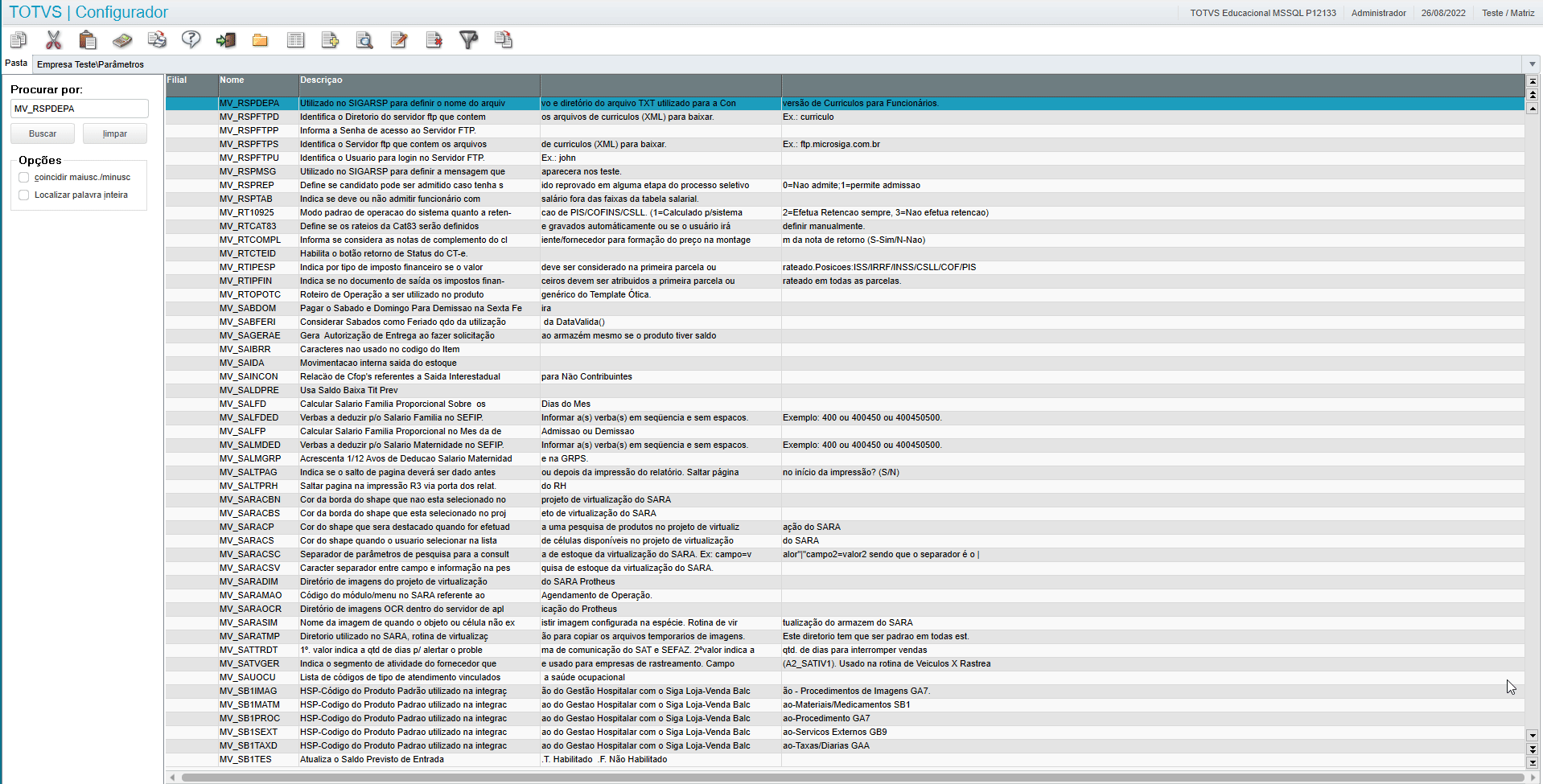Click the Paste clipboard icon
This screenshot has width=1543, height=784.
(x=88, y=39)
